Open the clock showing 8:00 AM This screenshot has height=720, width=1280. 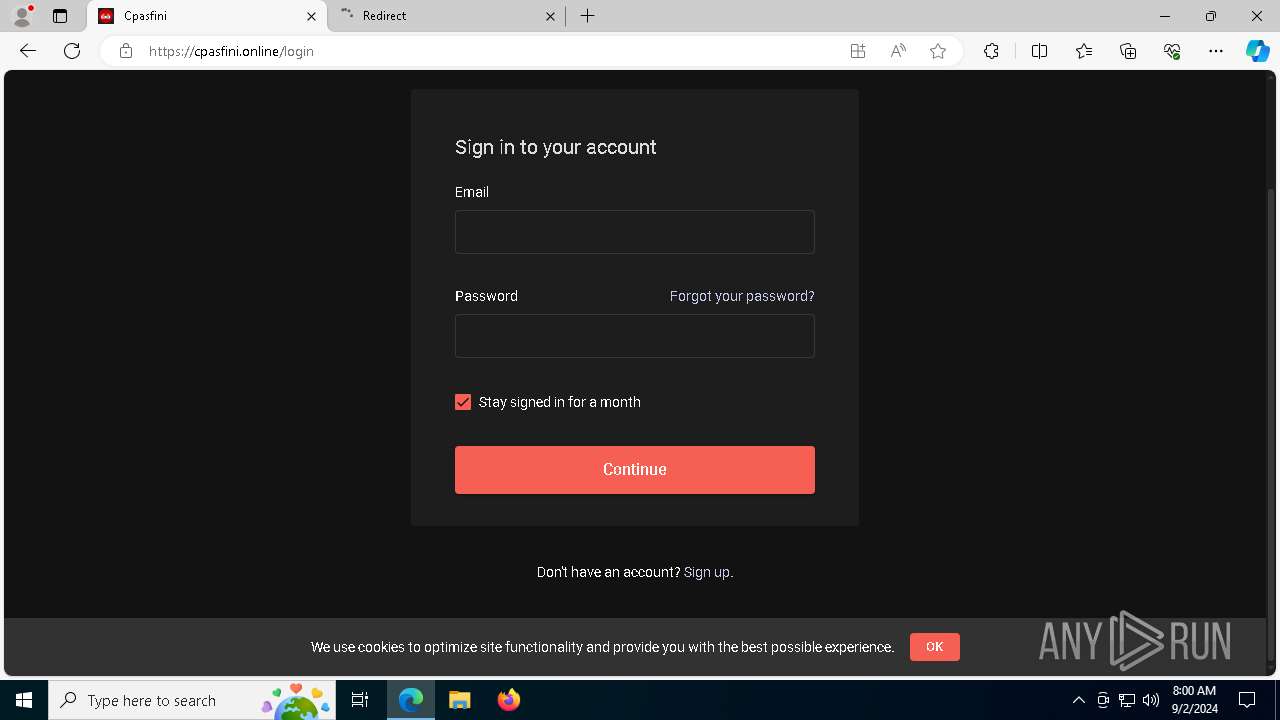pyautogui.click(x=1194, y=700)
